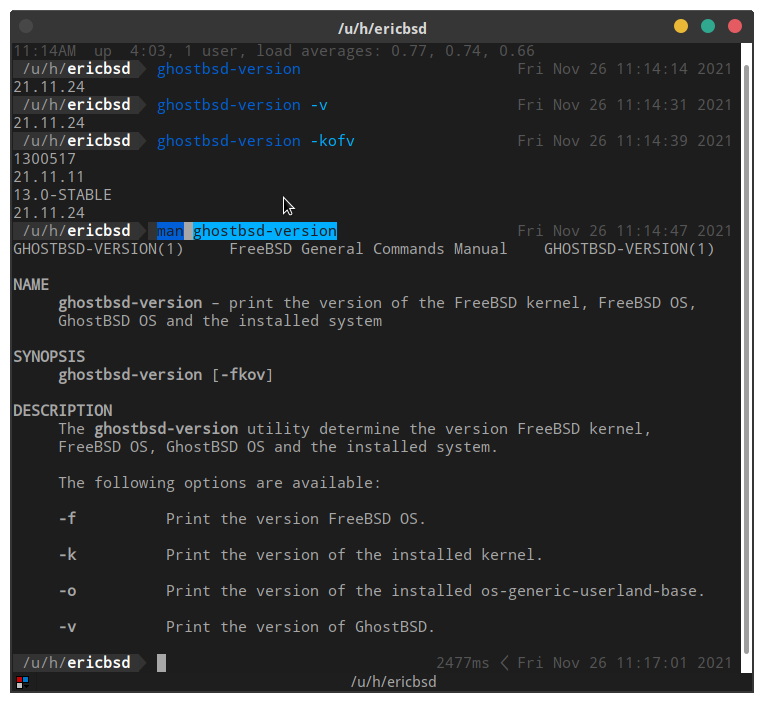
Task: Click the first plain 'ghostbsd-version' command
Action: [229, 69]
